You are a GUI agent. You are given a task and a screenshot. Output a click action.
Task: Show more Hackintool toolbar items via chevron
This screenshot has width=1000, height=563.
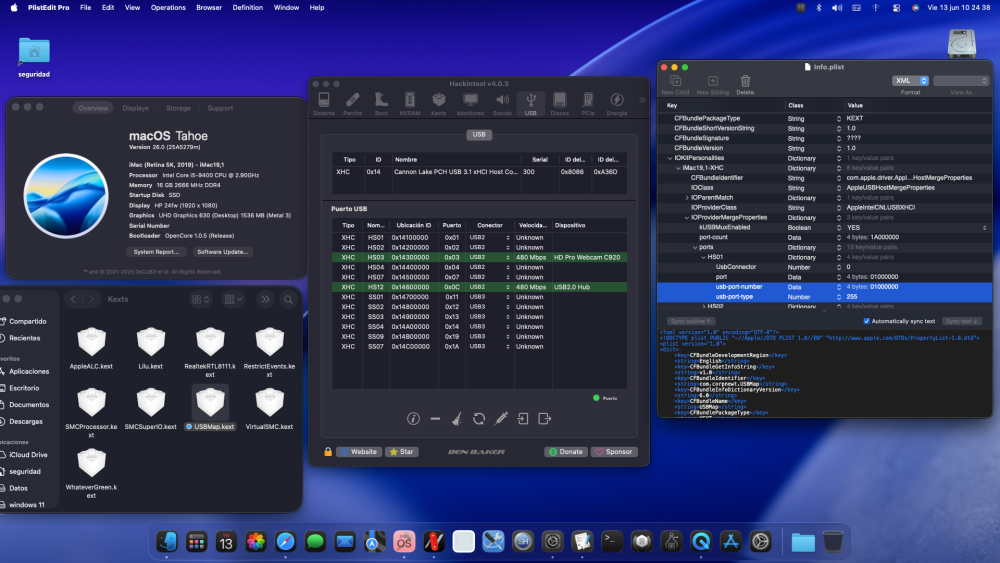coord(642,100)
